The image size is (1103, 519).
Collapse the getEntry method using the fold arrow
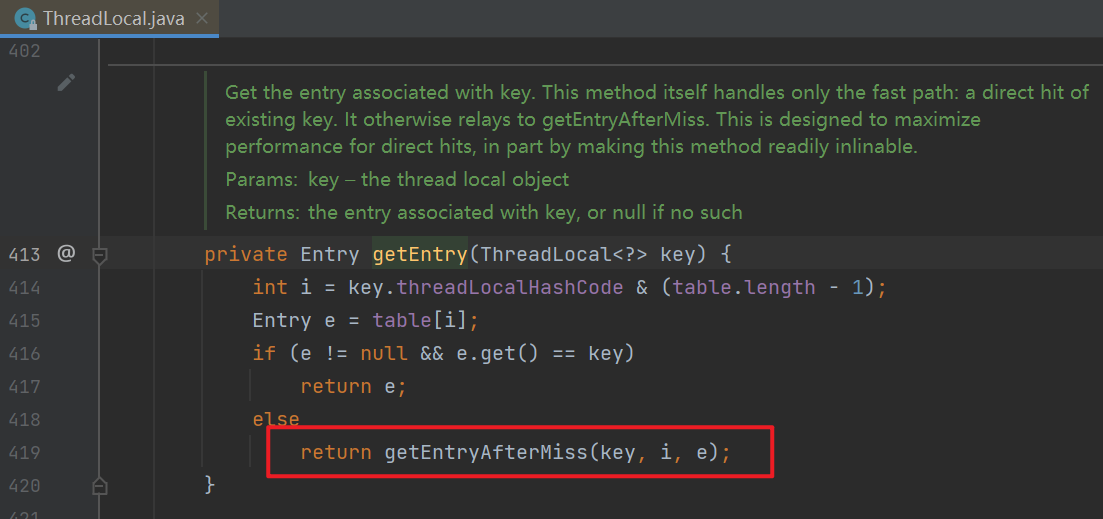click(x=99, y=255)
